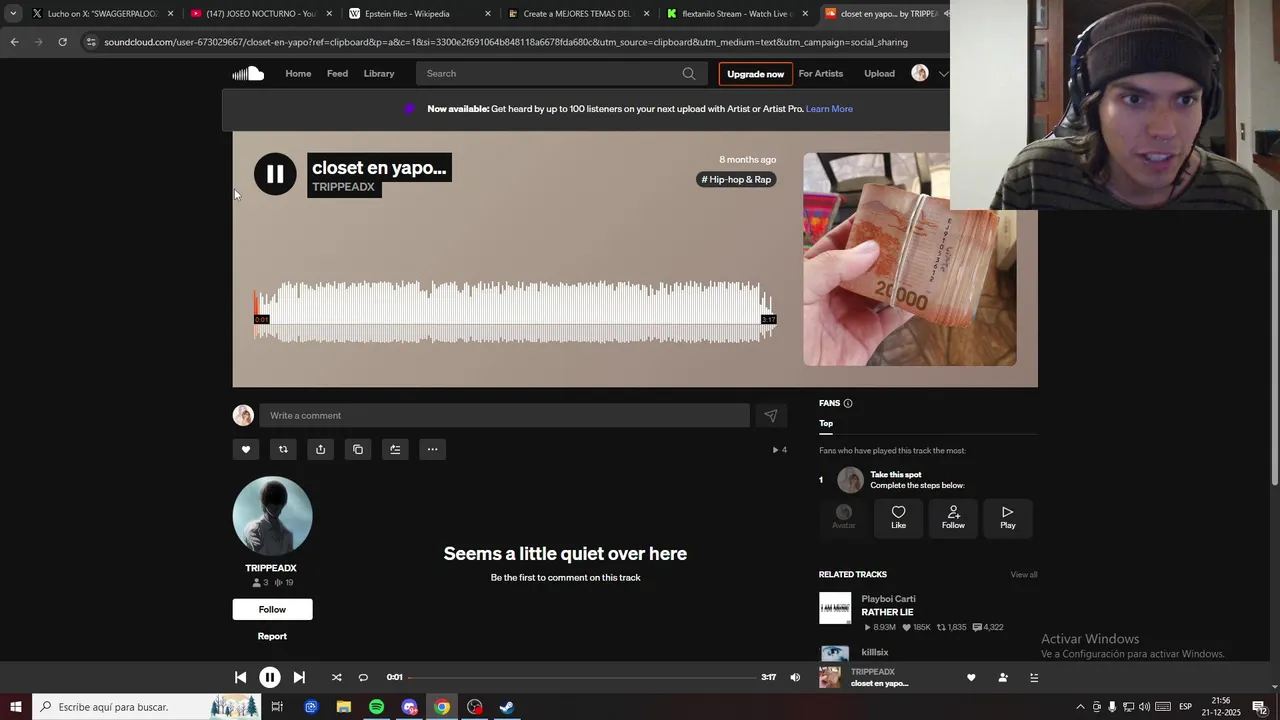Copy the track link
Screen dimensions: 1280x720
[358, 450]
